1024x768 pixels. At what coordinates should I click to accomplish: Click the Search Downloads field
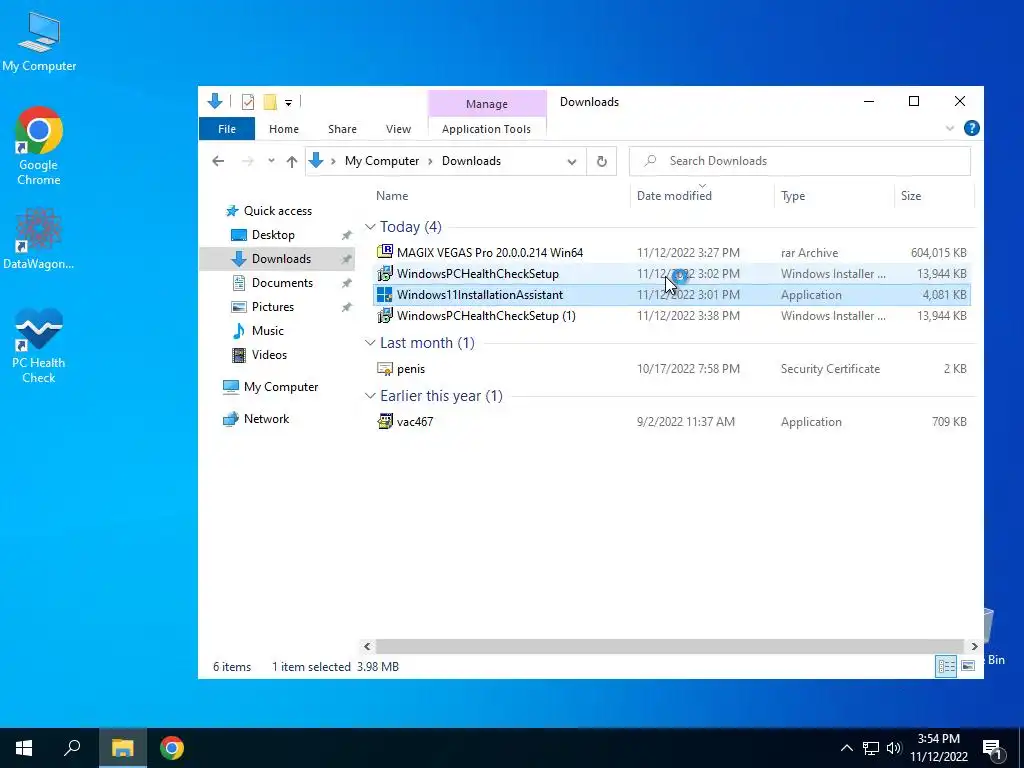click(799, 161)
